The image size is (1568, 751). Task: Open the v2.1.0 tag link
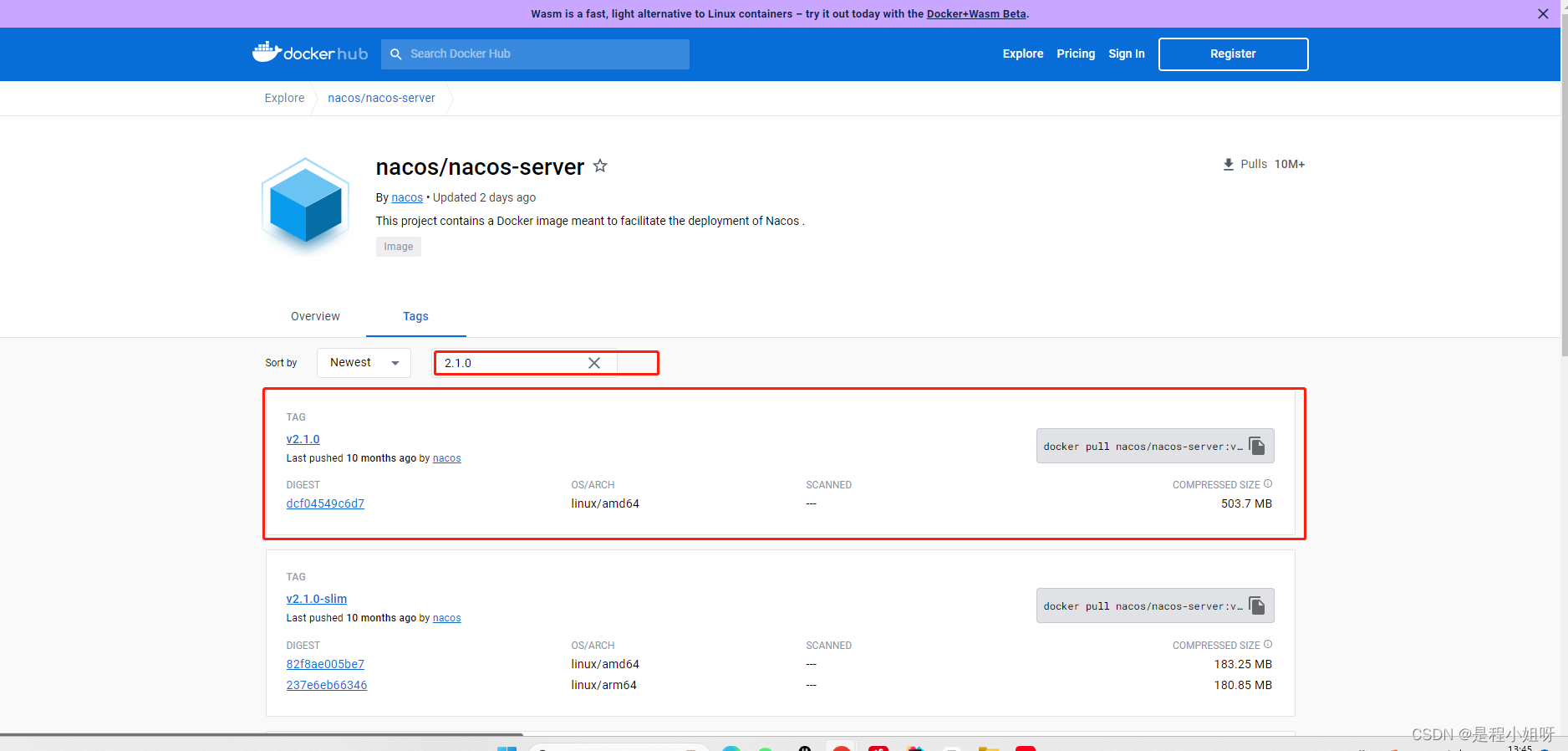coord(303,439)
